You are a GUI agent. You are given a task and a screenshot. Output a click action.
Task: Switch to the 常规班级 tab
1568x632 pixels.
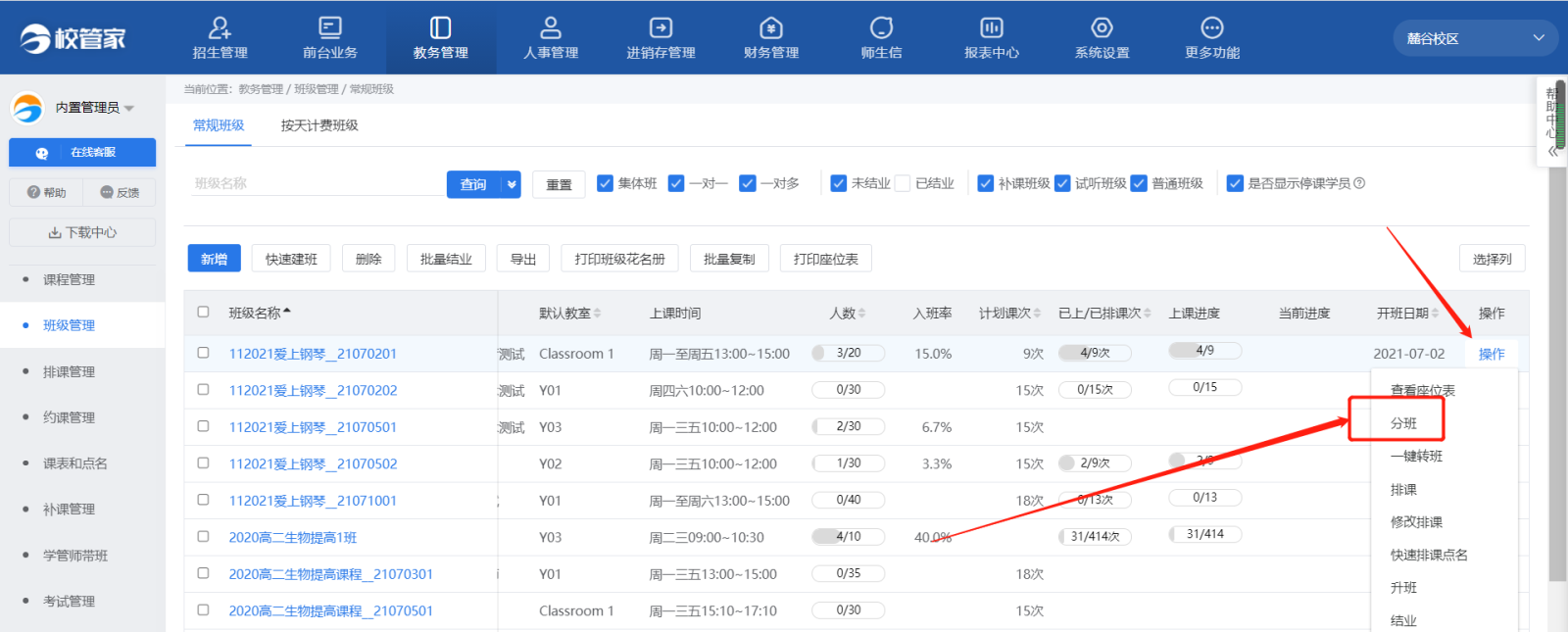point(219,125)
